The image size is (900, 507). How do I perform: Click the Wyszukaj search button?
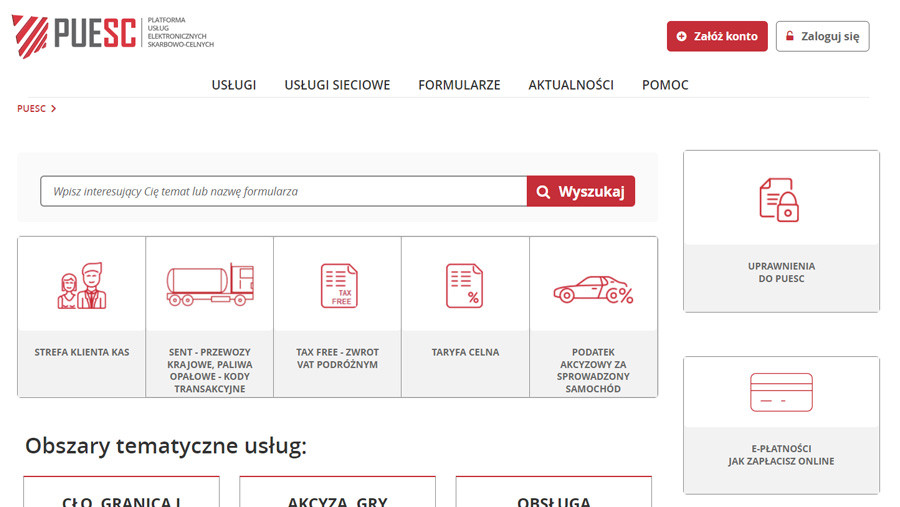(x=581, y=191)
